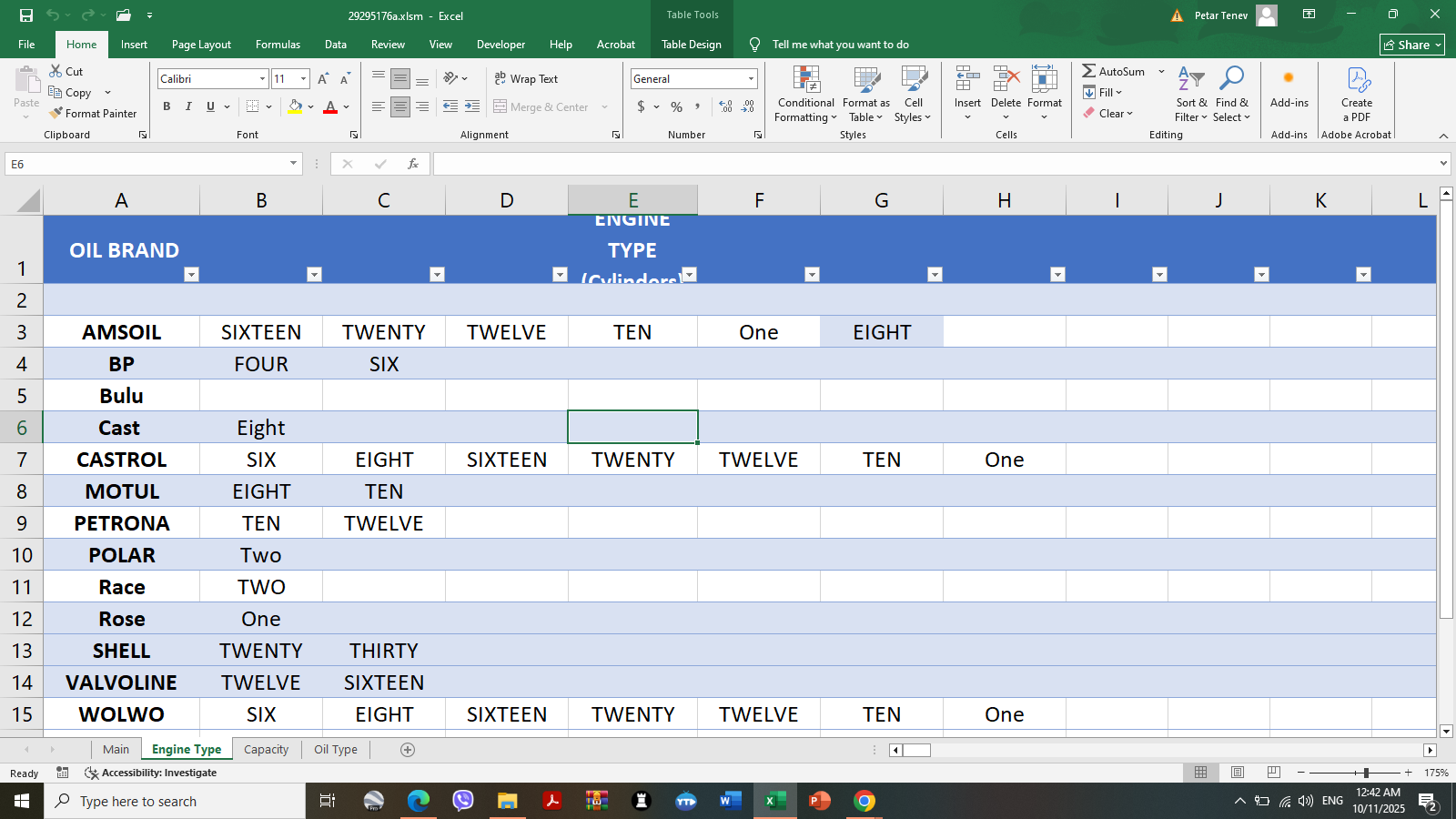Click Create a PDF icon
The height and width of the screenshot is (819, 1456).
(x=1357, y=80)
